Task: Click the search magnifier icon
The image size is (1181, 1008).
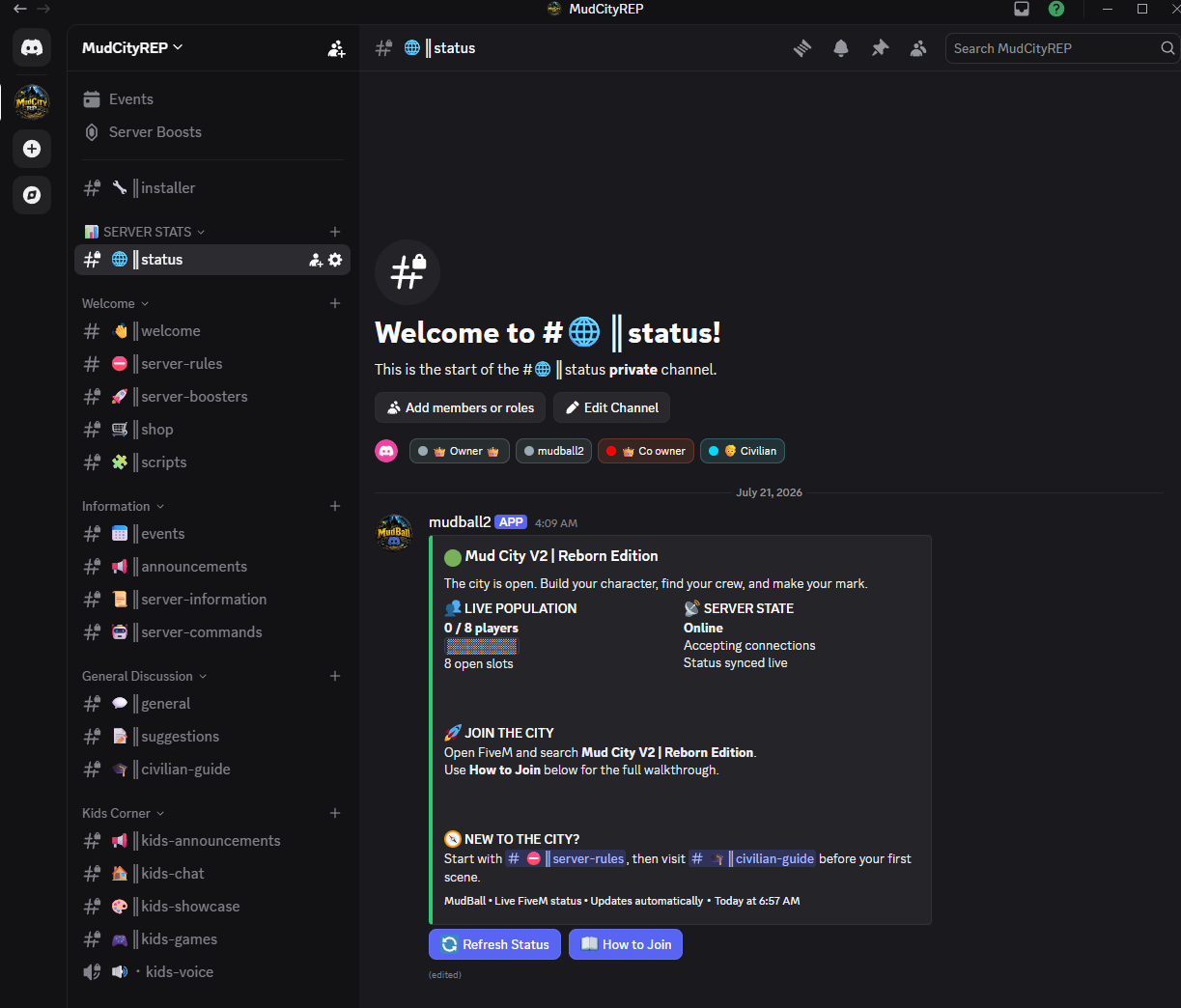Action: pos(1167,48)
